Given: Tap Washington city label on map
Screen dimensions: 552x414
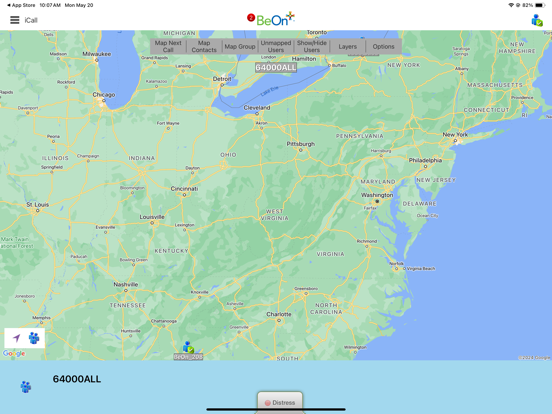Looking at the screenshot, I should click(377, 195).
